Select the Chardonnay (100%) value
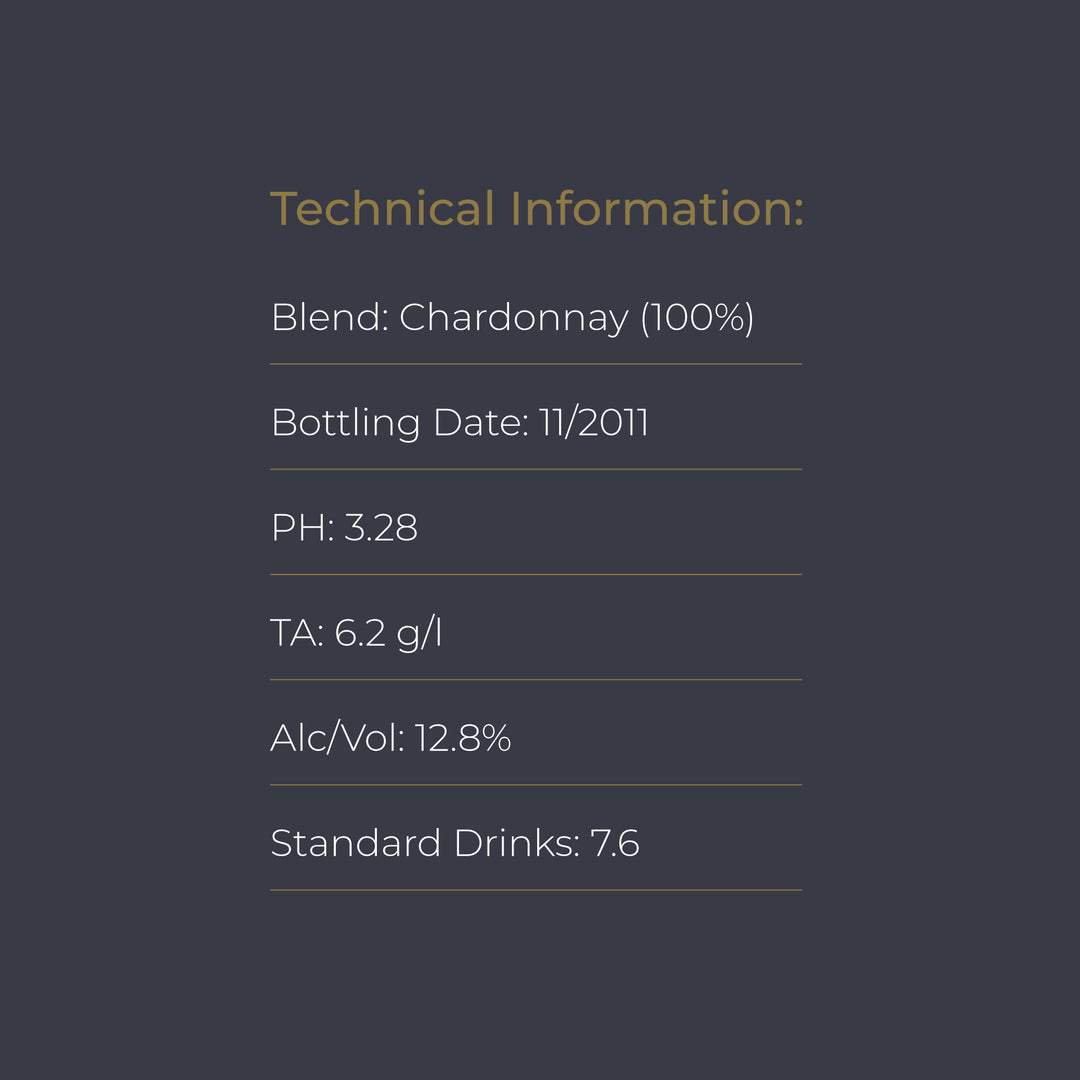The height and width of the screenshot is (1080, 1080). (x=576, y=318)
